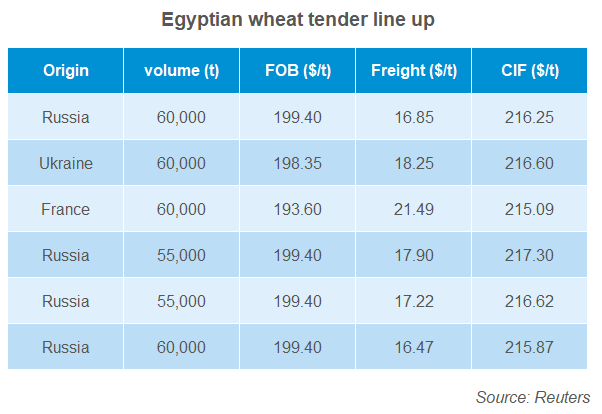
Task: Click the 17.90 freight value
Action: point(414,256)
